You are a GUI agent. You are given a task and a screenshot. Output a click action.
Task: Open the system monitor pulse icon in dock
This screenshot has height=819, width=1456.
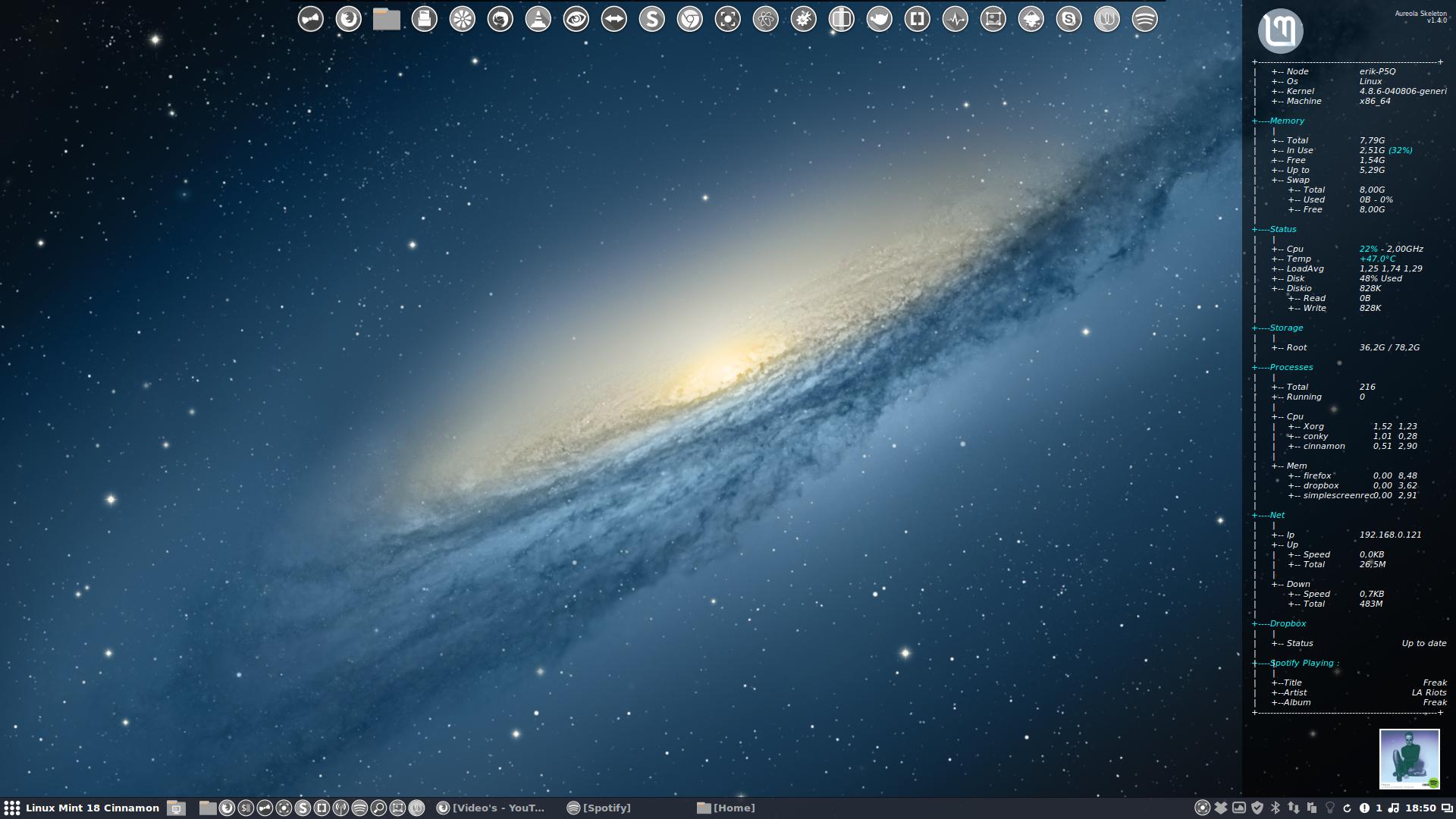click(955, 19)
